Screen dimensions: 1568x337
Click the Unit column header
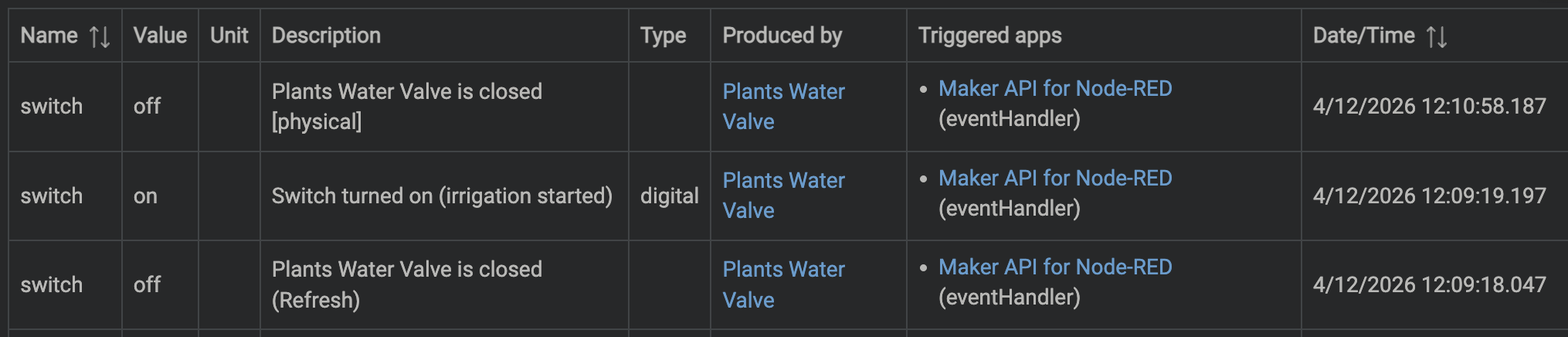point(229,36)
